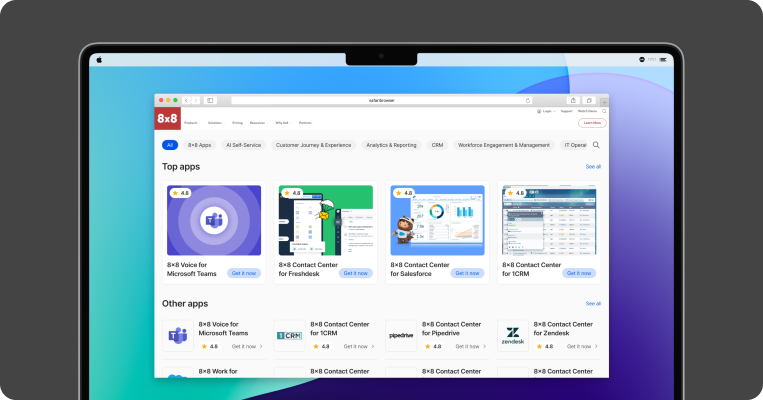
Task: Show the tab overview icon
Action: click(589, 100)
